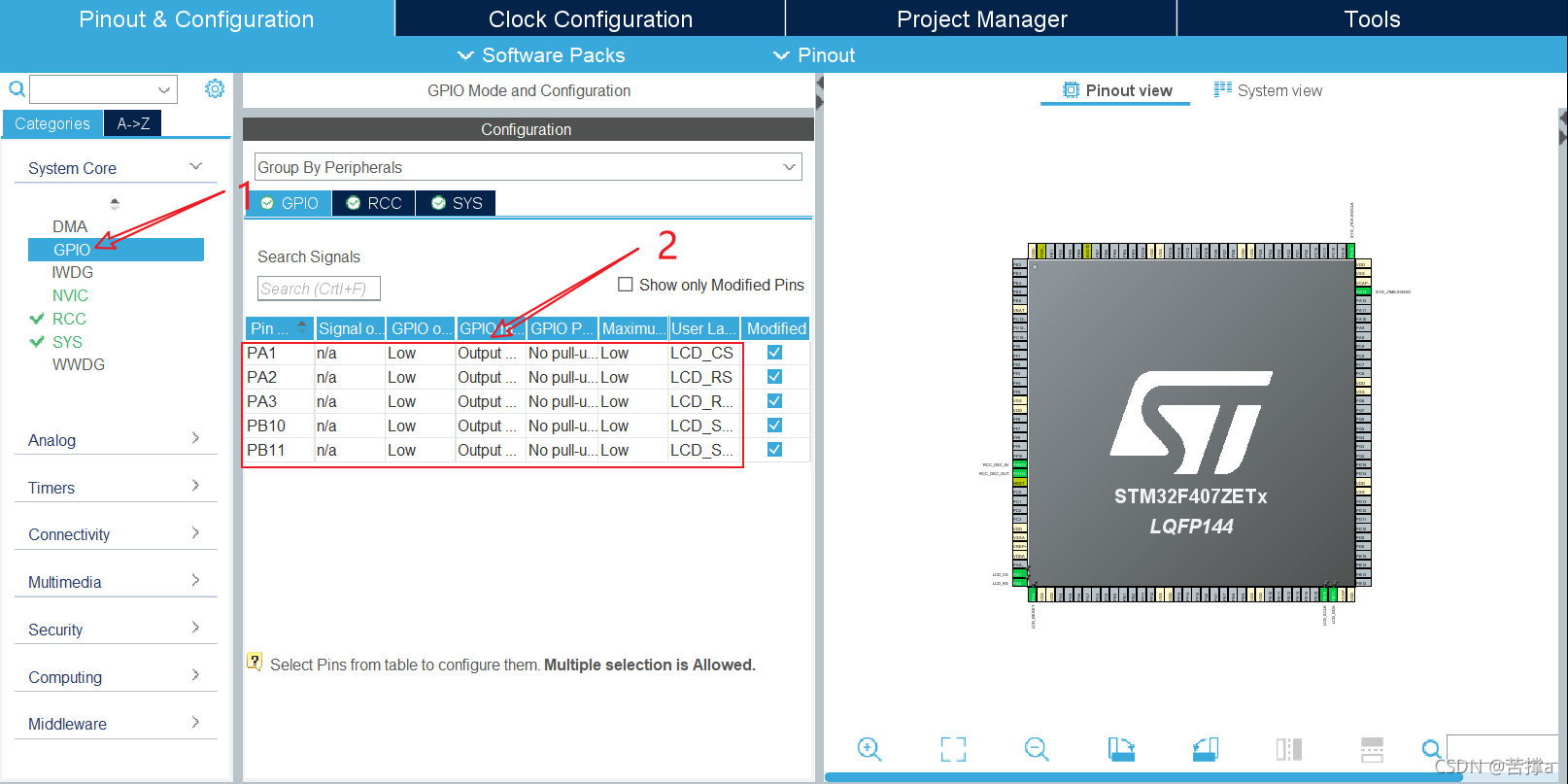Screen dimensions: 1568x784
Task: Click the Search Signals input field
Action: (319, 289)
